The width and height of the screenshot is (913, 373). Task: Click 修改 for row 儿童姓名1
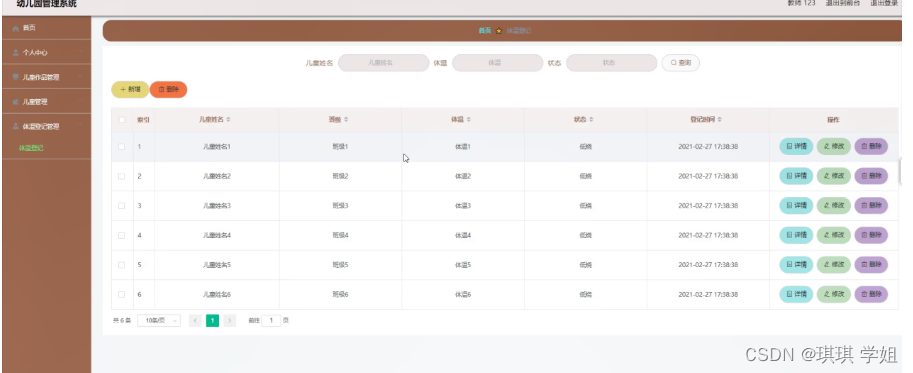point(834,147)
